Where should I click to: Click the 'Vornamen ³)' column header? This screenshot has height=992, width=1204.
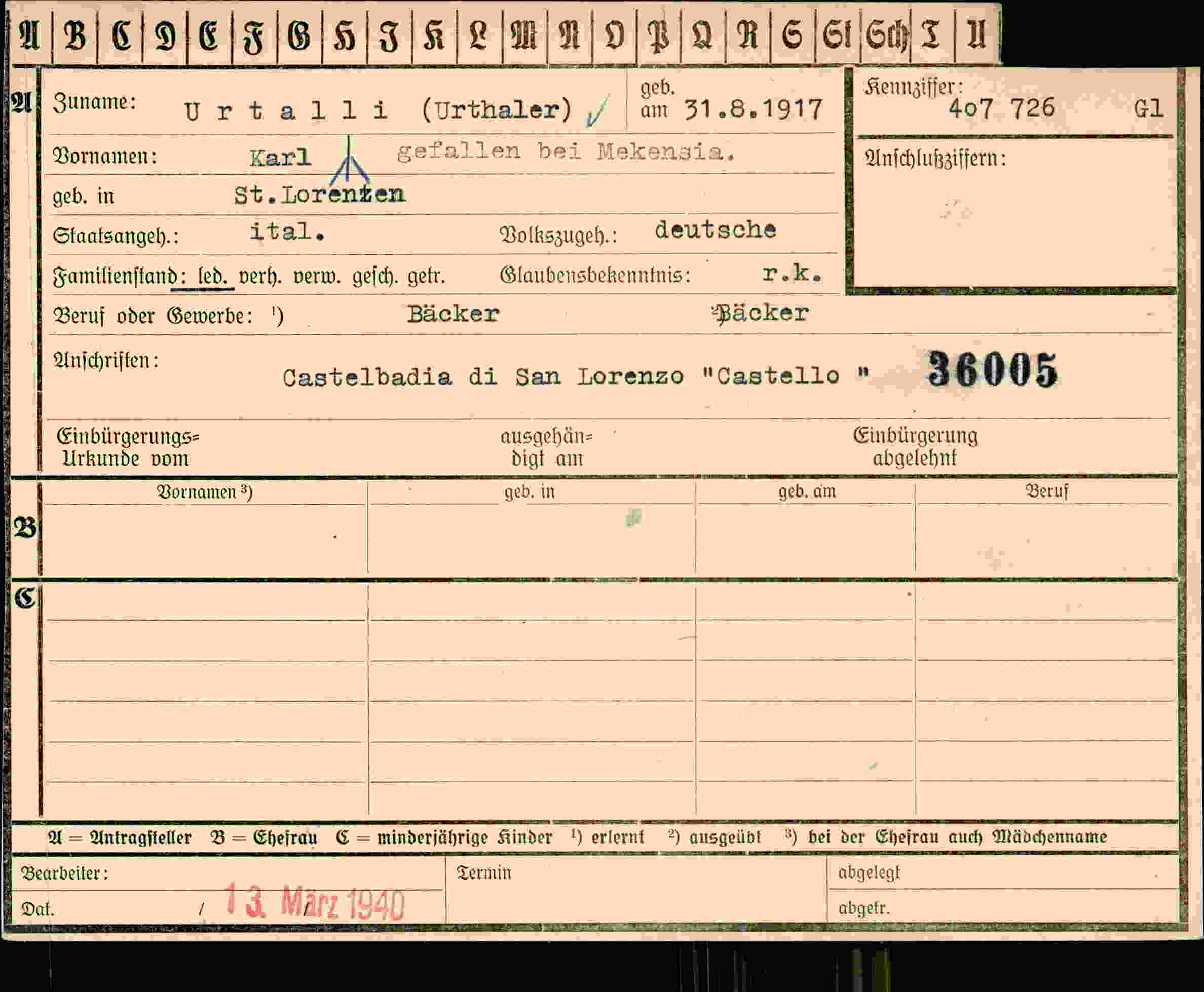205,492
